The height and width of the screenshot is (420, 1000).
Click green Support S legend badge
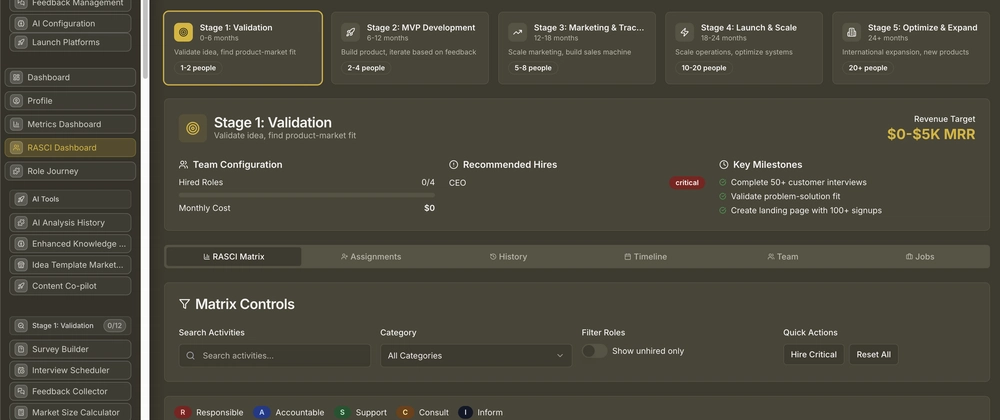342,413
